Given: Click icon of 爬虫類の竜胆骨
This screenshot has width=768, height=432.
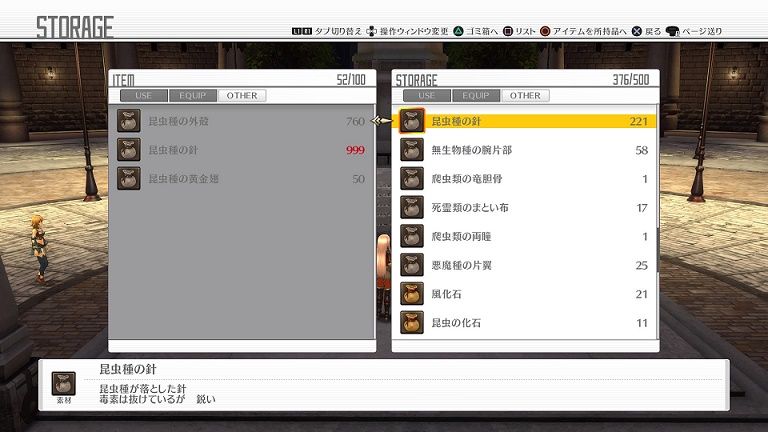Looking at the screenshot, I should (412, 179).
